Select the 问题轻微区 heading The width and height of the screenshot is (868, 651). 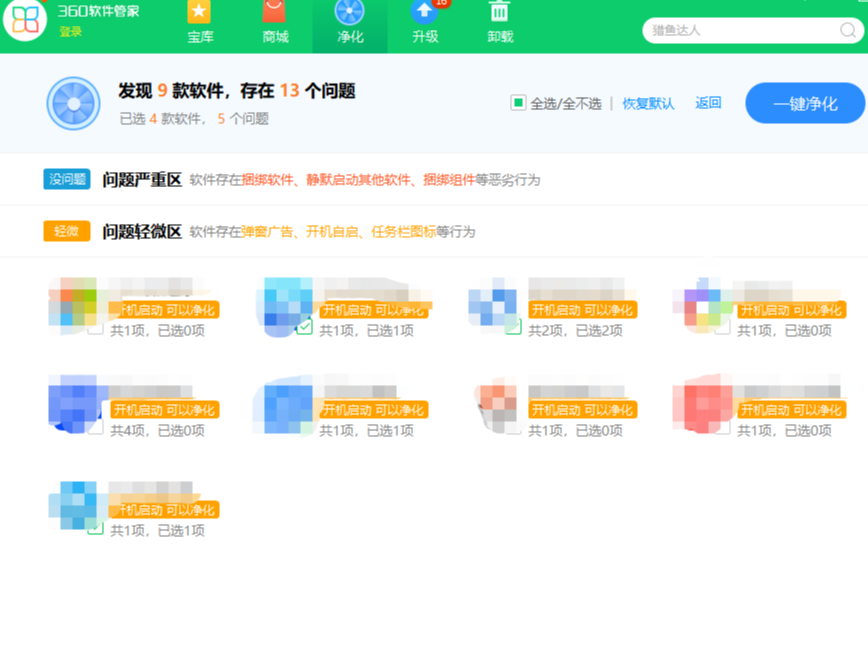click(x=142, y=231)
